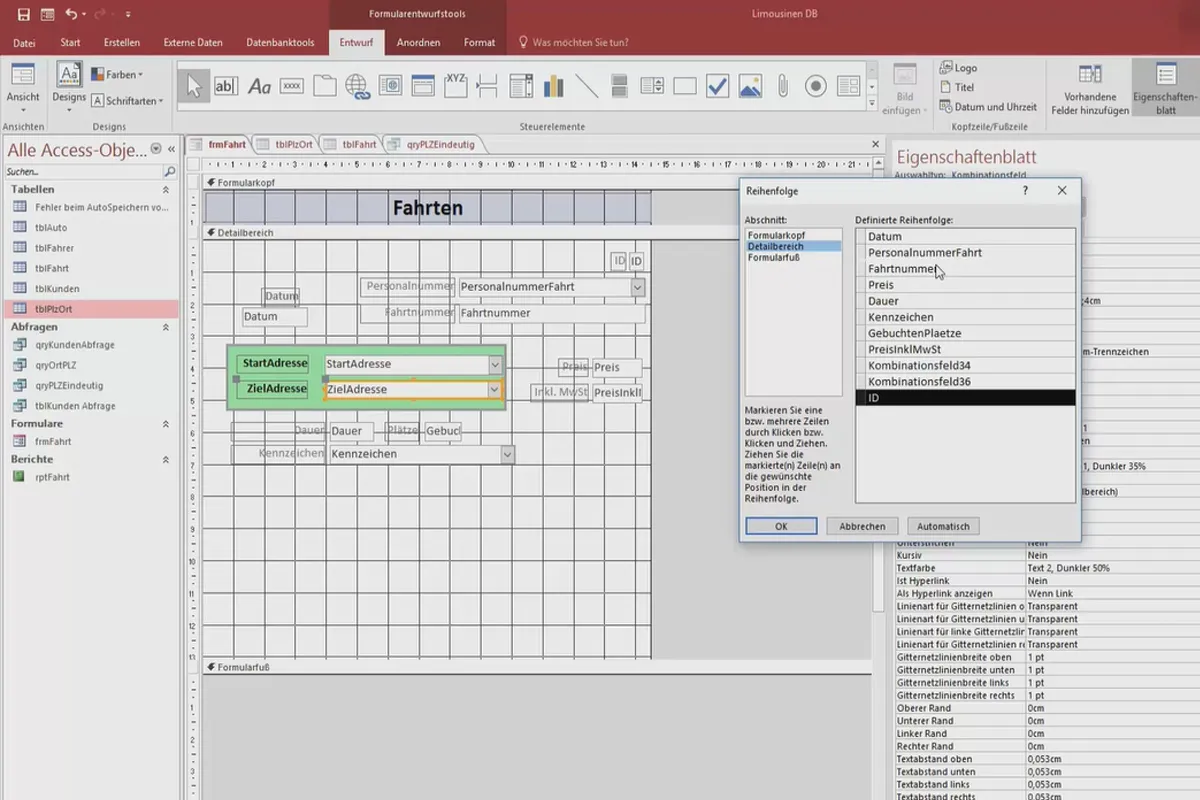
Task: Choose the Attachment (paperclip) control
Action: pos(783,87)
